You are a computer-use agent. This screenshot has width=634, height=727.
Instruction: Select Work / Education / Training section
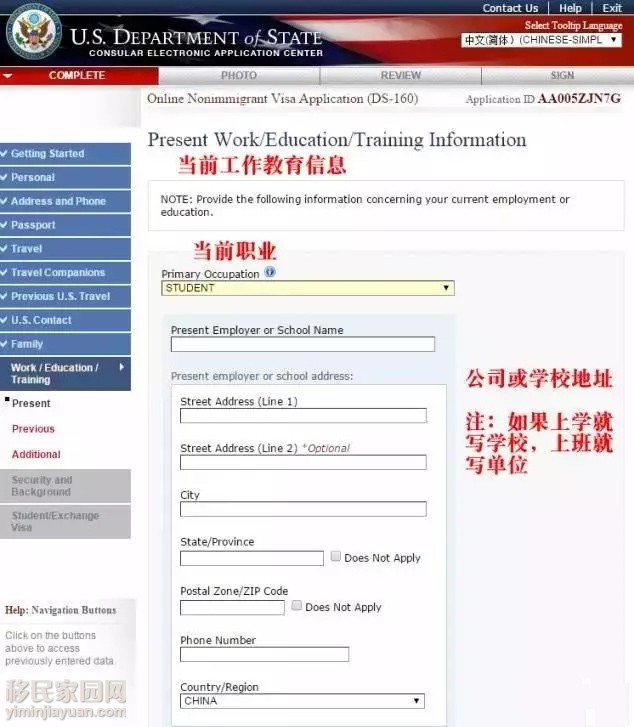click(65, 374)
